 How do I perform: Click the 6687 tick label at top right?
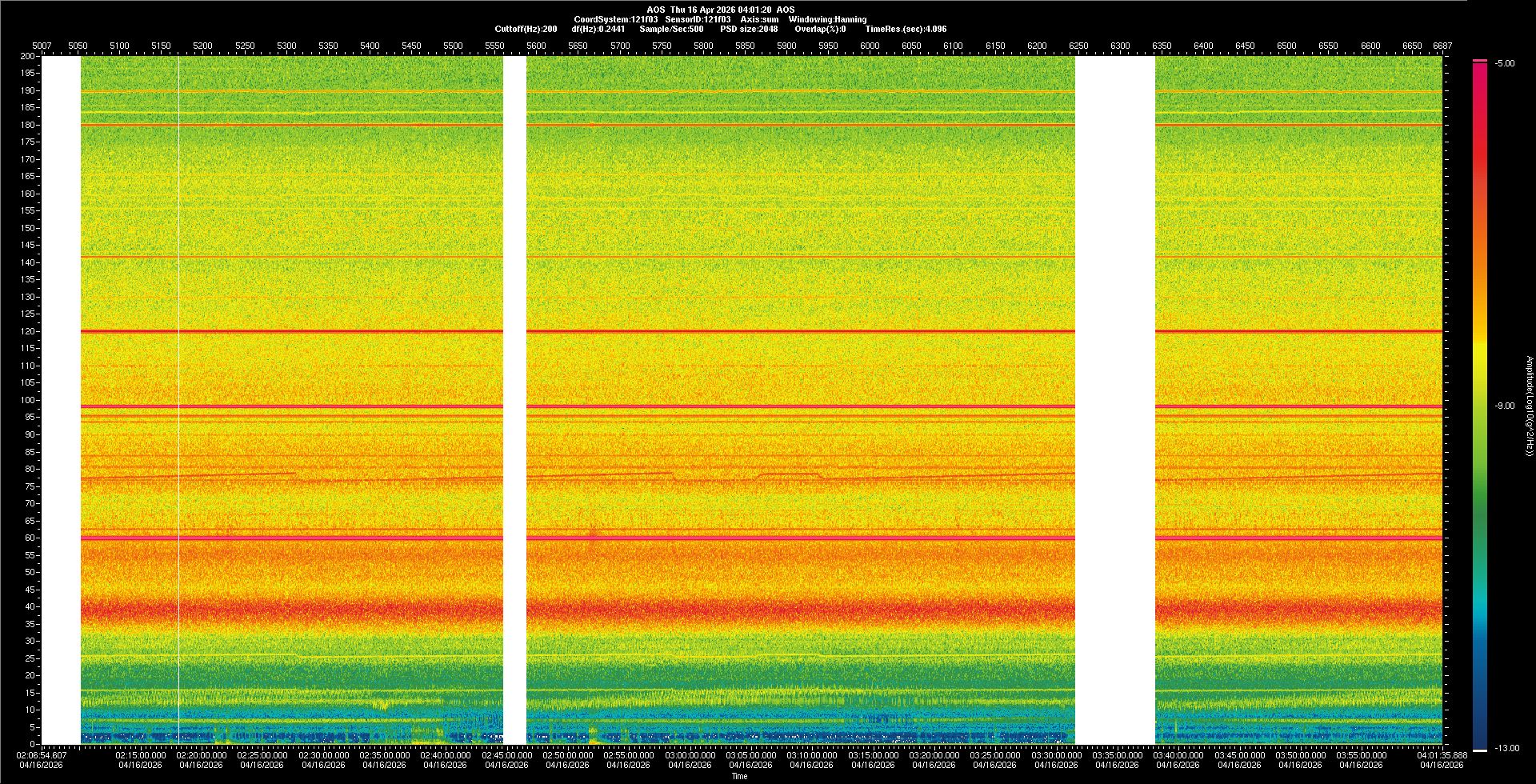1442,46
